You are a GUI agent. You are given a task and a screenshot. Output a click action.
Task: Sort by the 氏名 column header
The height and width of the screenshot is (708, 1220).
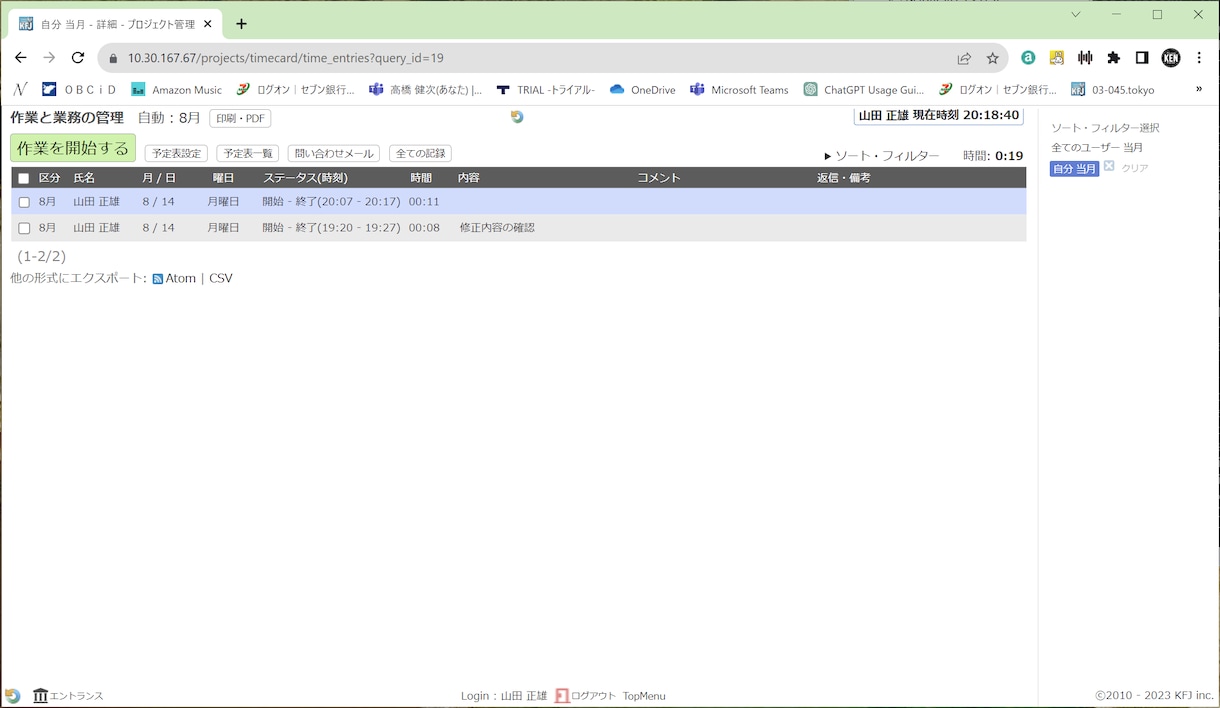click(x=84, y=178)
